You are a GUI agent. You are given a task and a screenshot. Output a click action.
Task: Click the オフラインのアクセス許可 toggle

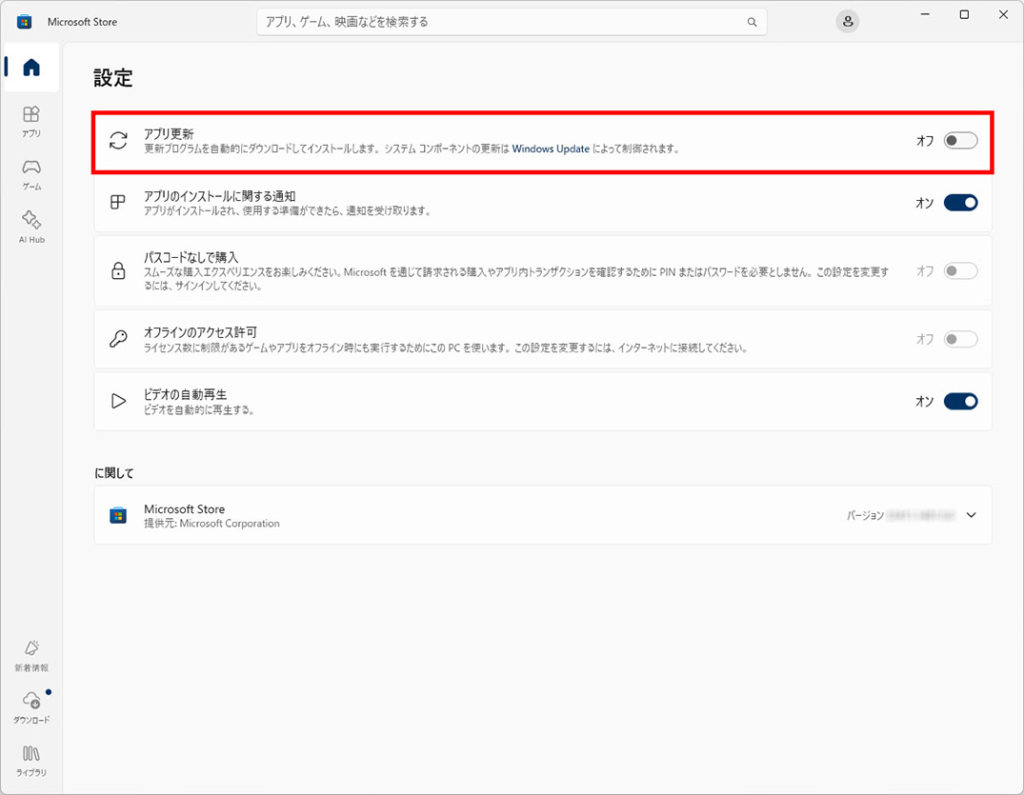[x=960, y=339]
